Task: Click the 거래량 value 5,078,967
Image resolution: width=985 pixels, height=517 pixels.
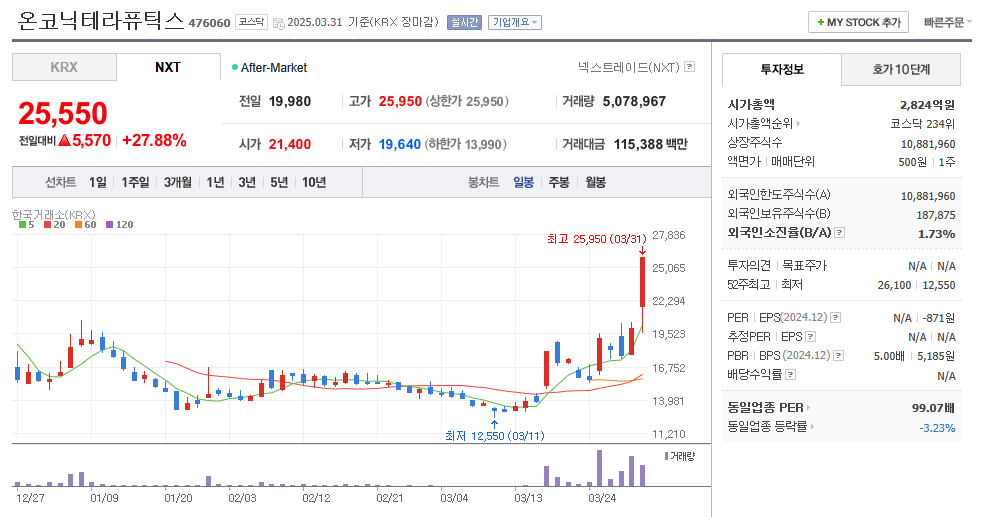Action: pos(634,101)
